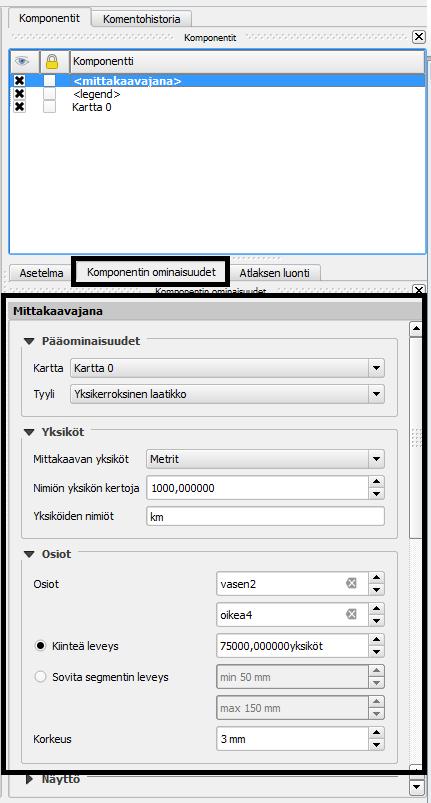Open the Mittakaavan yksiköt dropdown
This screenshot has height=803, width=431.
[376, 459]
